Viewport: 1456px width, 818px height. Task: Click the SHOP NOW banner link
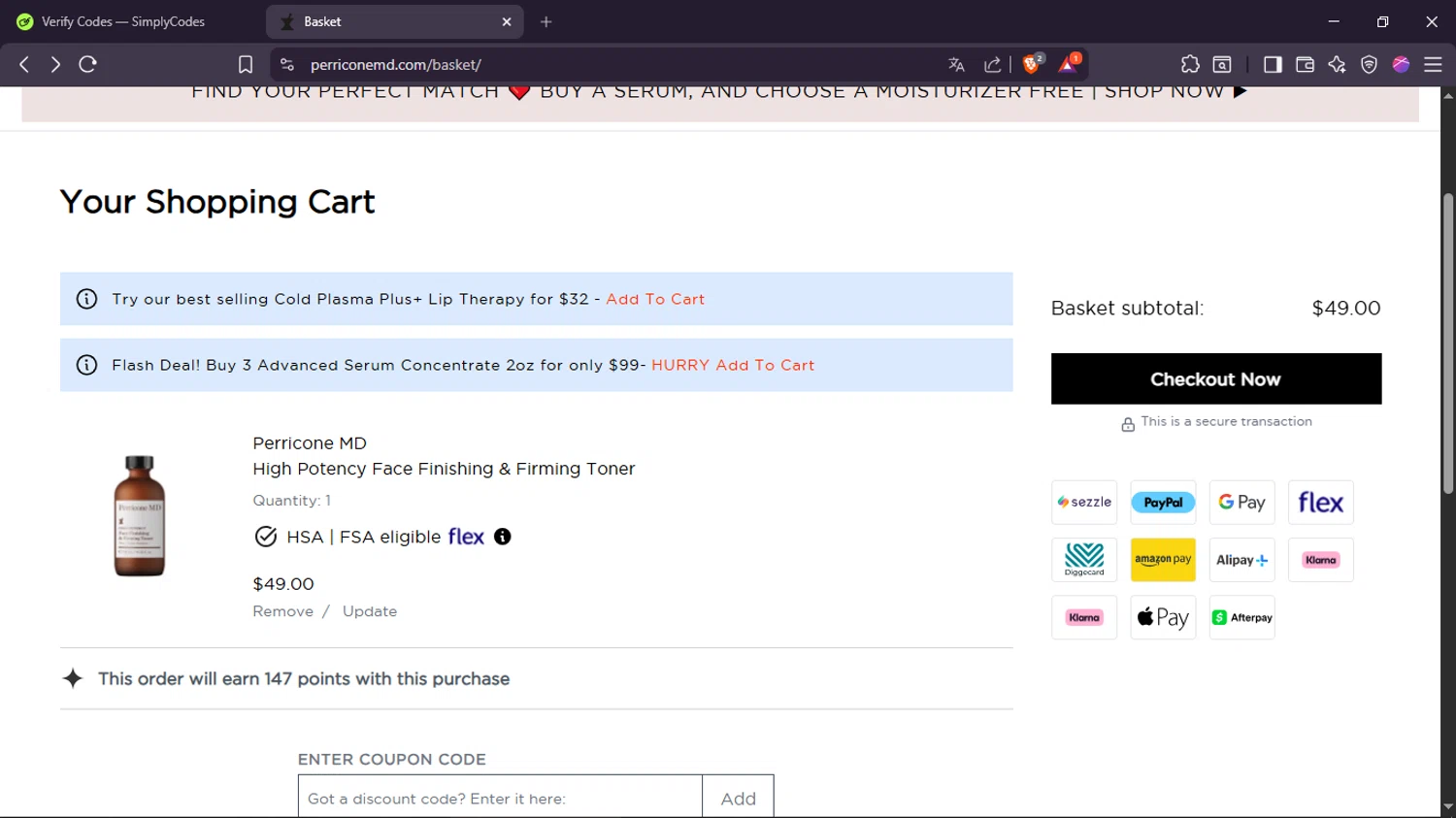tap(1175, 92)
